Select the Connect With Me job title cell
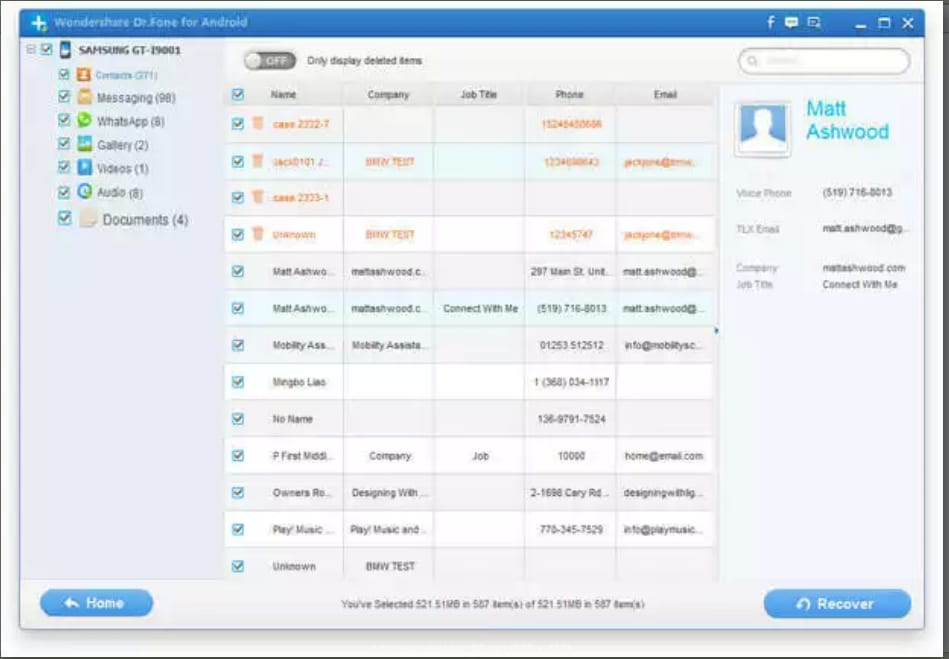Viewport: 949px width, 659px height. point(481,309)
